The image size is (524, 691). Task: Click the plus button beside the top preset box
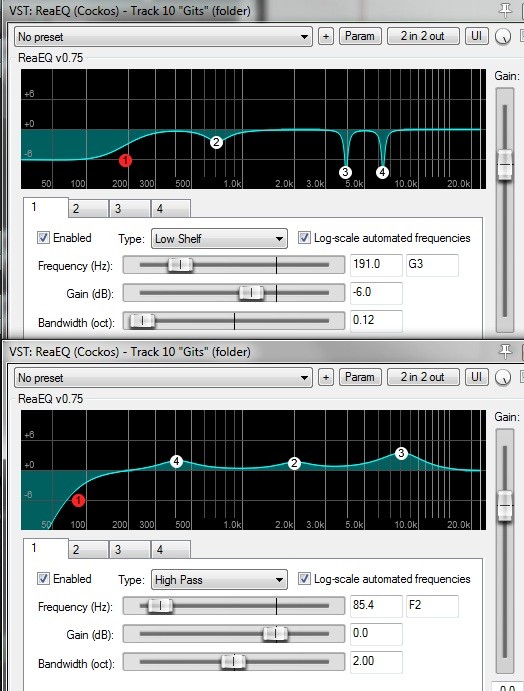coord(326,37)
